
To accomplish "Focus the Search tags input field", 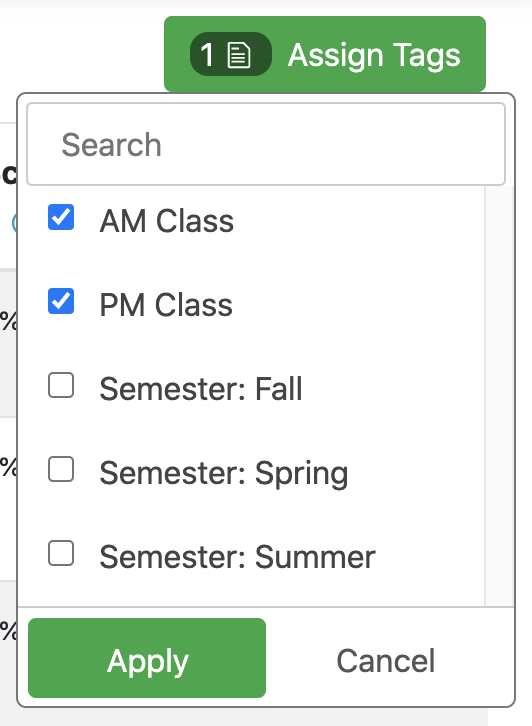I will (266, 144).
